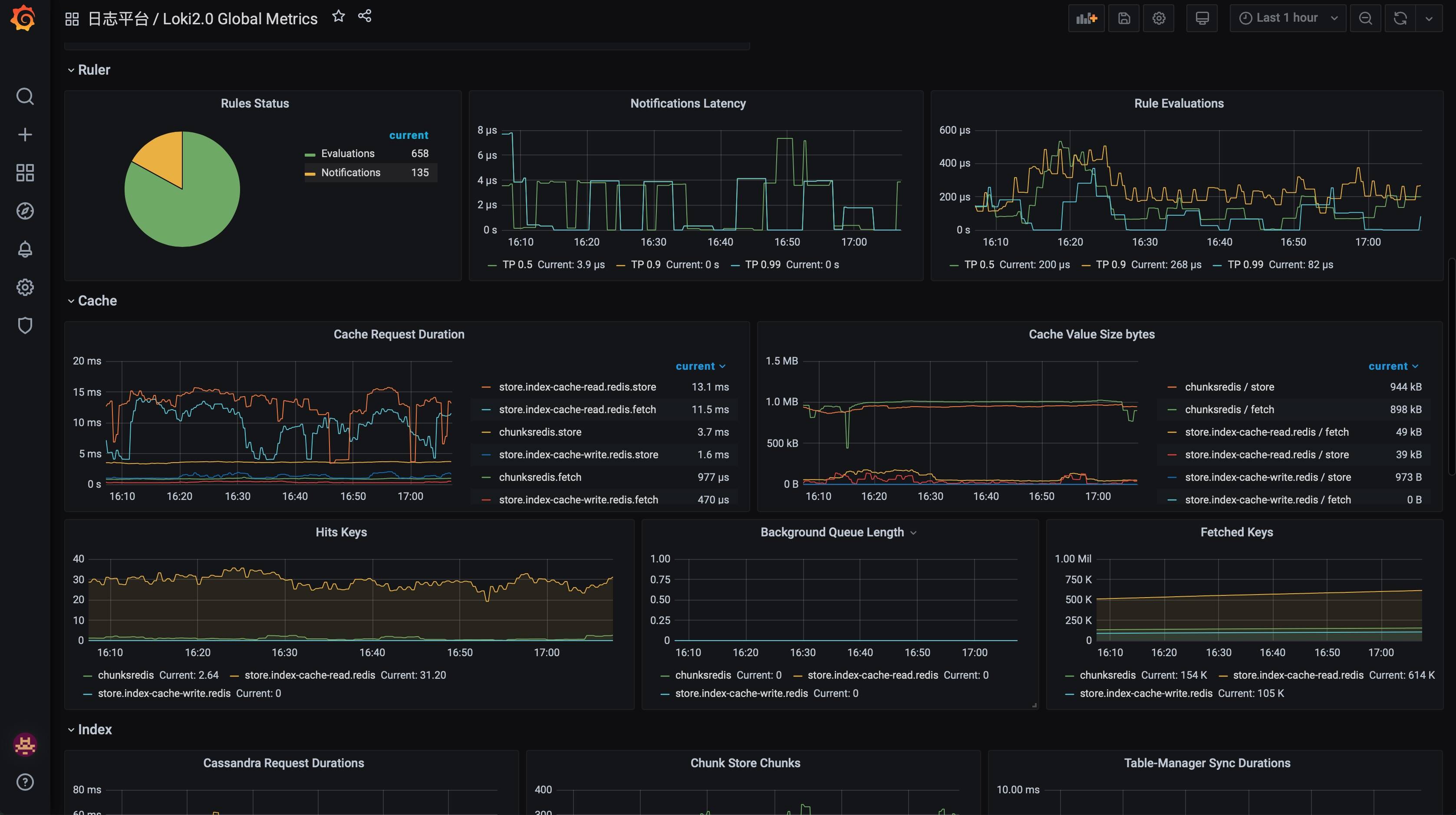Click the store.index-cache-read.redis.store orange color swatch

point(485,387)
